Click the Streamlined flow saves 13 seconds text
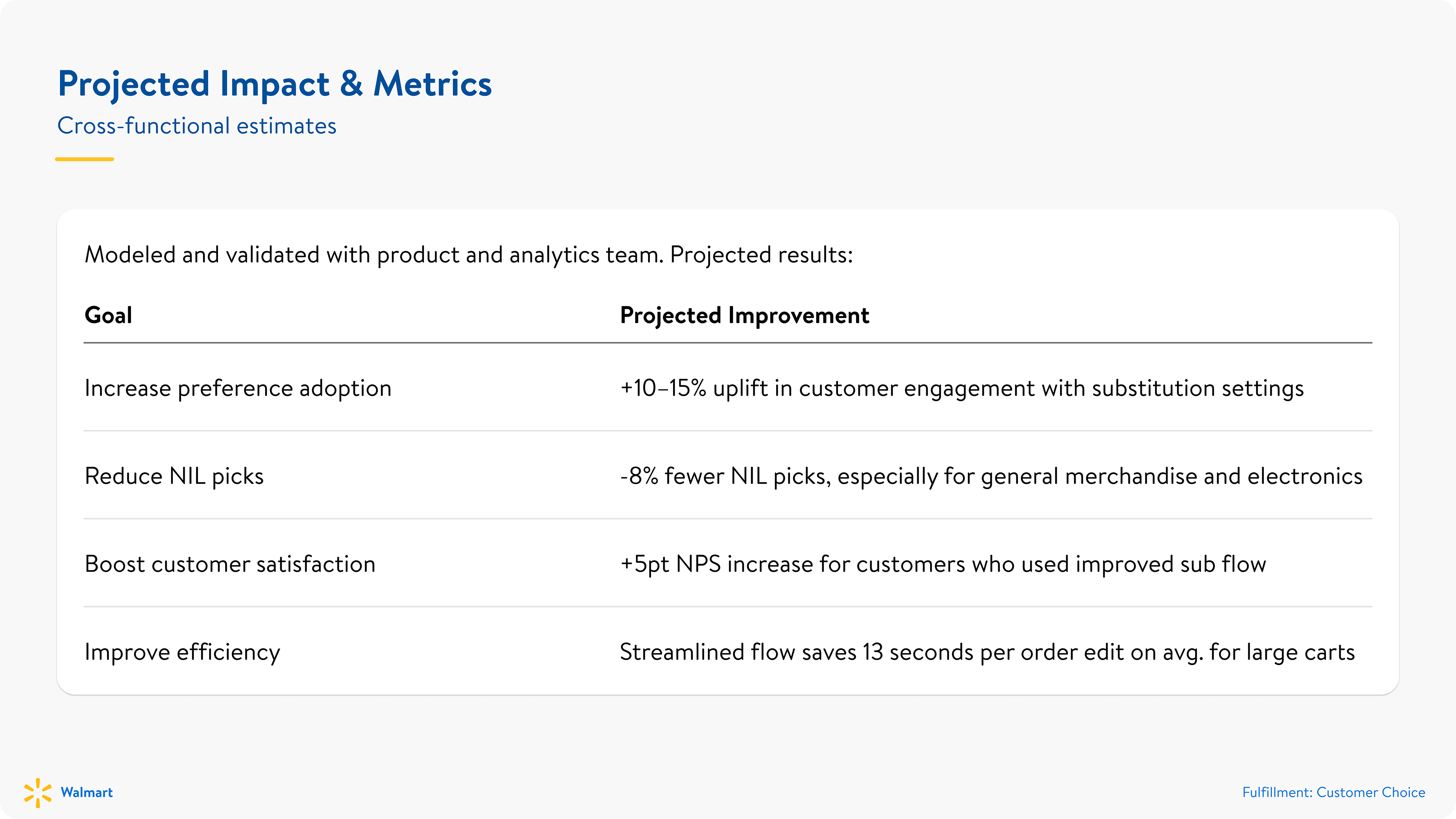The height and width of the screenshot is (819, 1456). point(987,652)
